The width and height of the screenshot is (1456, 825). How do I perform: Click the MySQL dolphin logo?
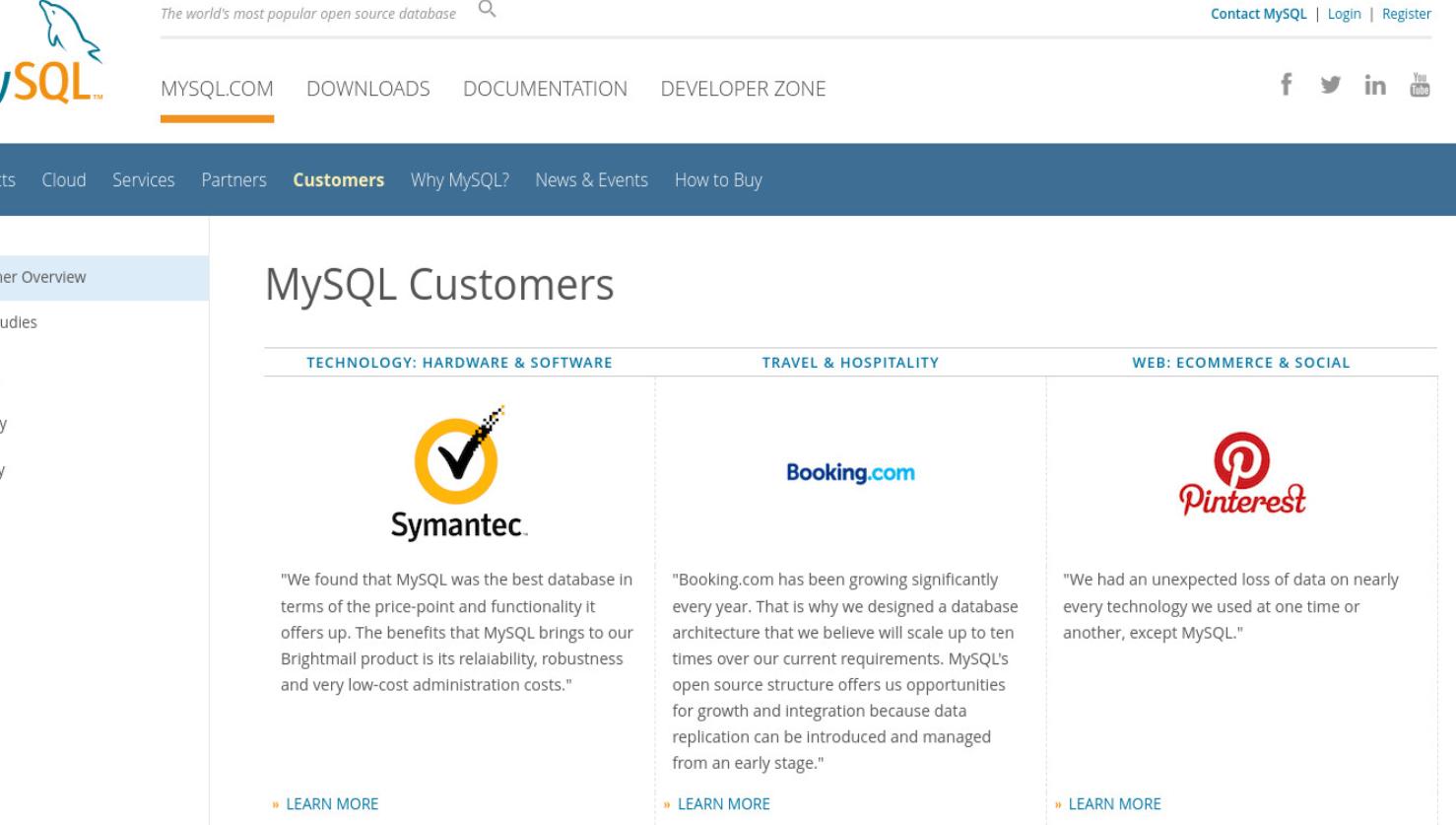click(x=49, y=54)
